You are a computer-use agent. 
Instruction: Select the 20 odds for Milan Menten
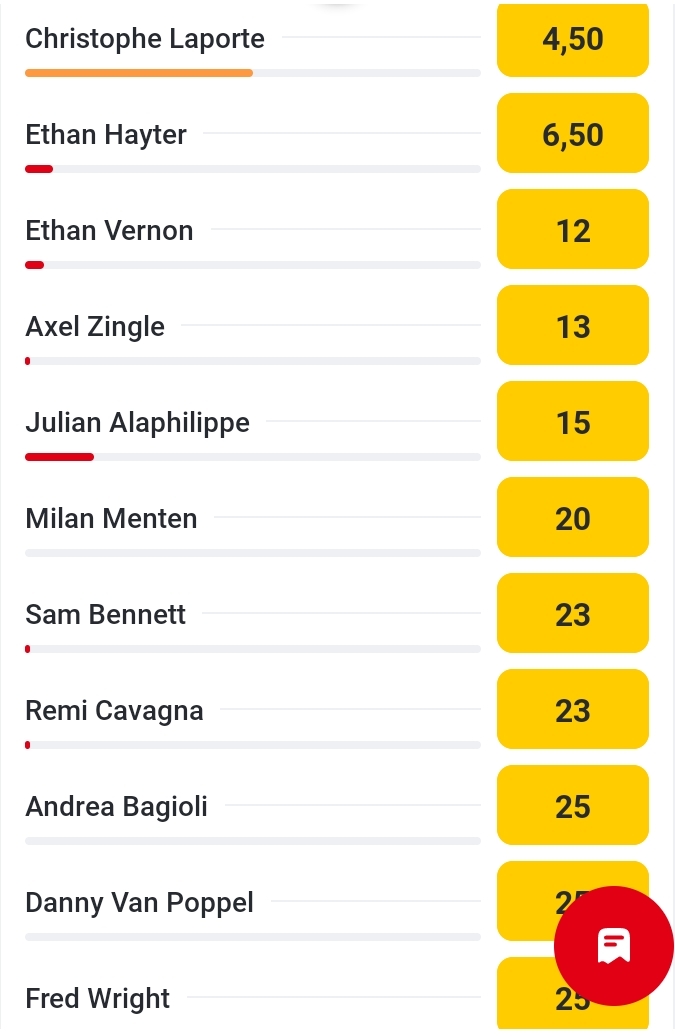[572, 518]
